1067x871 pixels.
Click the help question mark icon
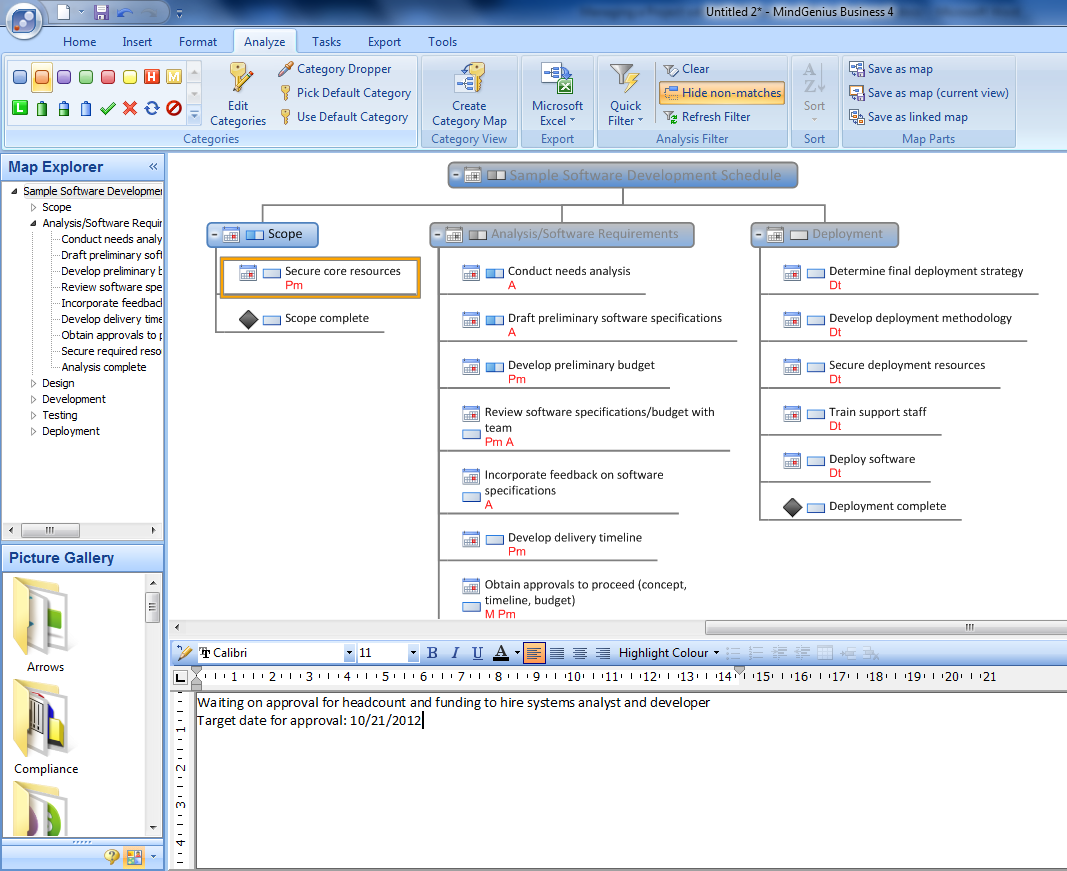[112, 857]
